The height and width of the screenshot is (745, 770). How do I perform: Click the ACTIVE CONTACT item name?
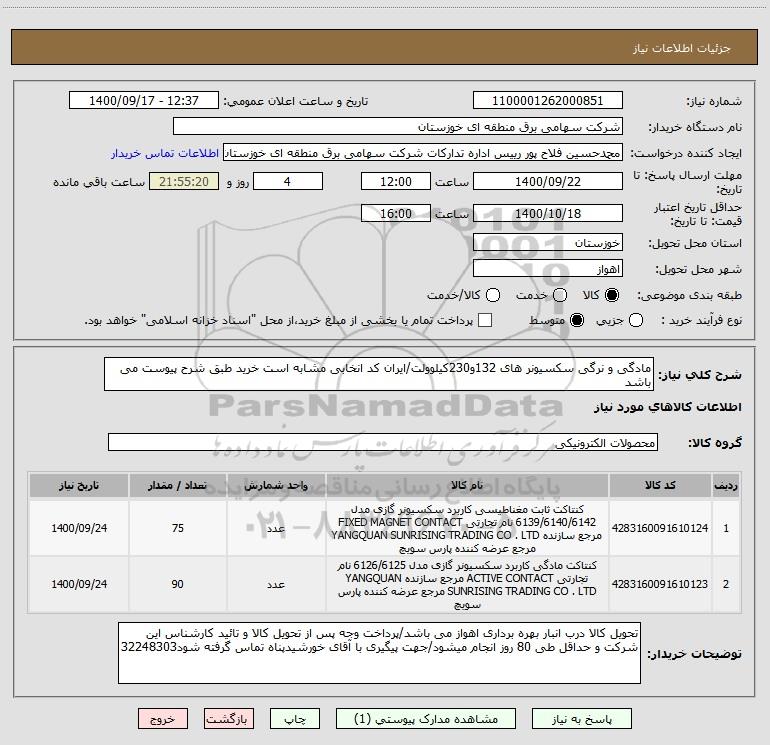click(x=467, y=584)
